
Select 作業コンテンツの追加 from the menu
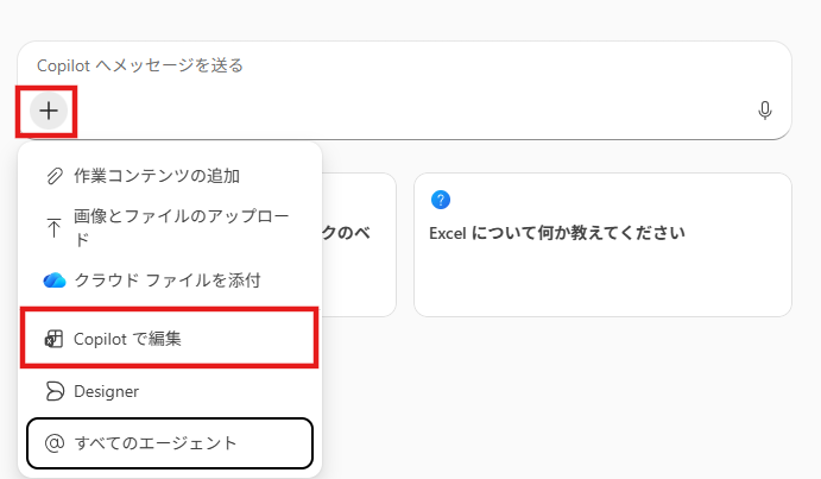(x=157, y=176)
